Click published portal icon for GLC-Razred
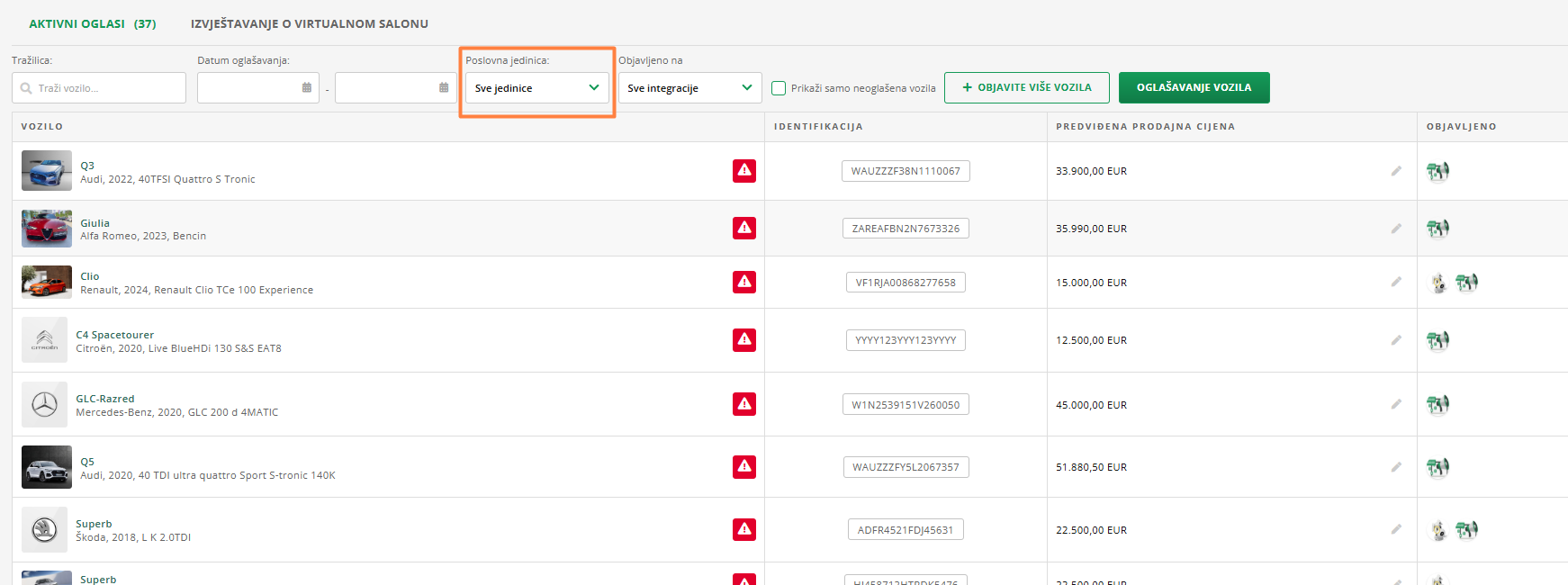 tap(1437, 405)
